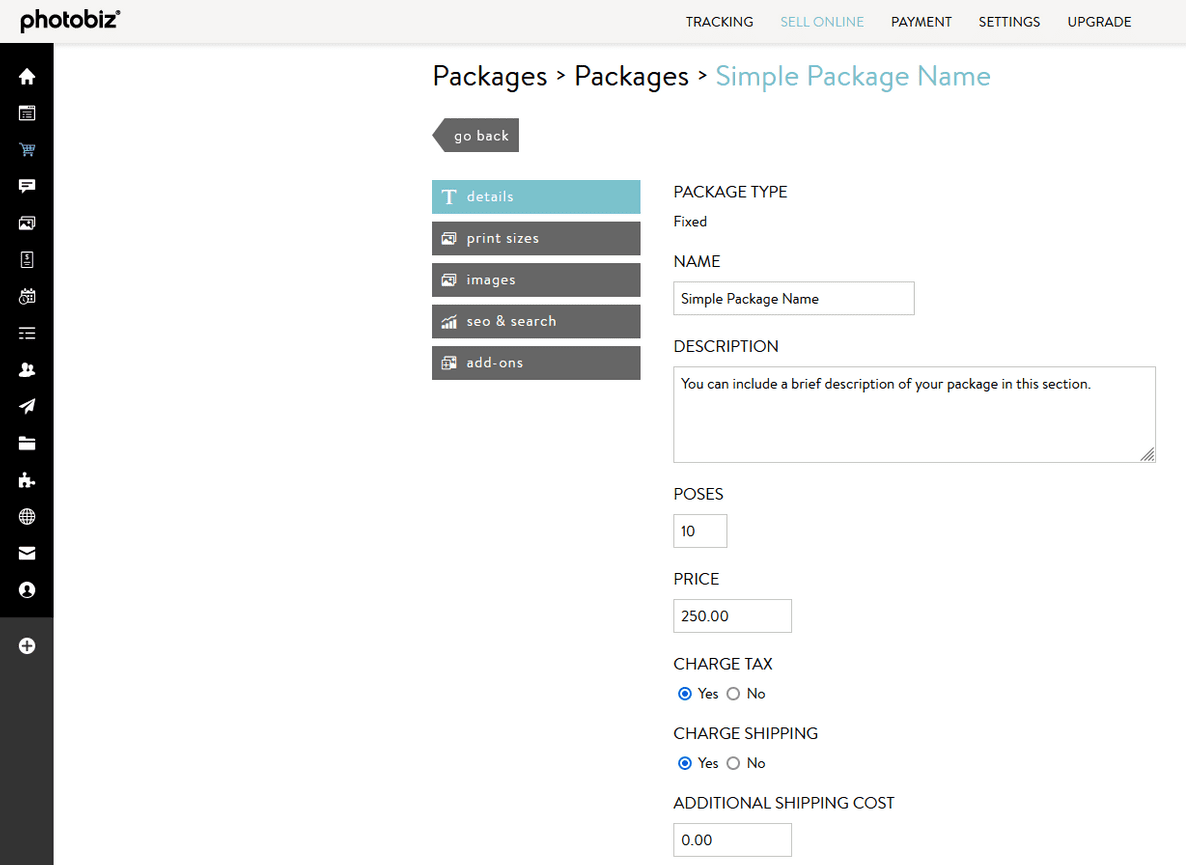Click inside the PRICE input field

pos(732,615)
